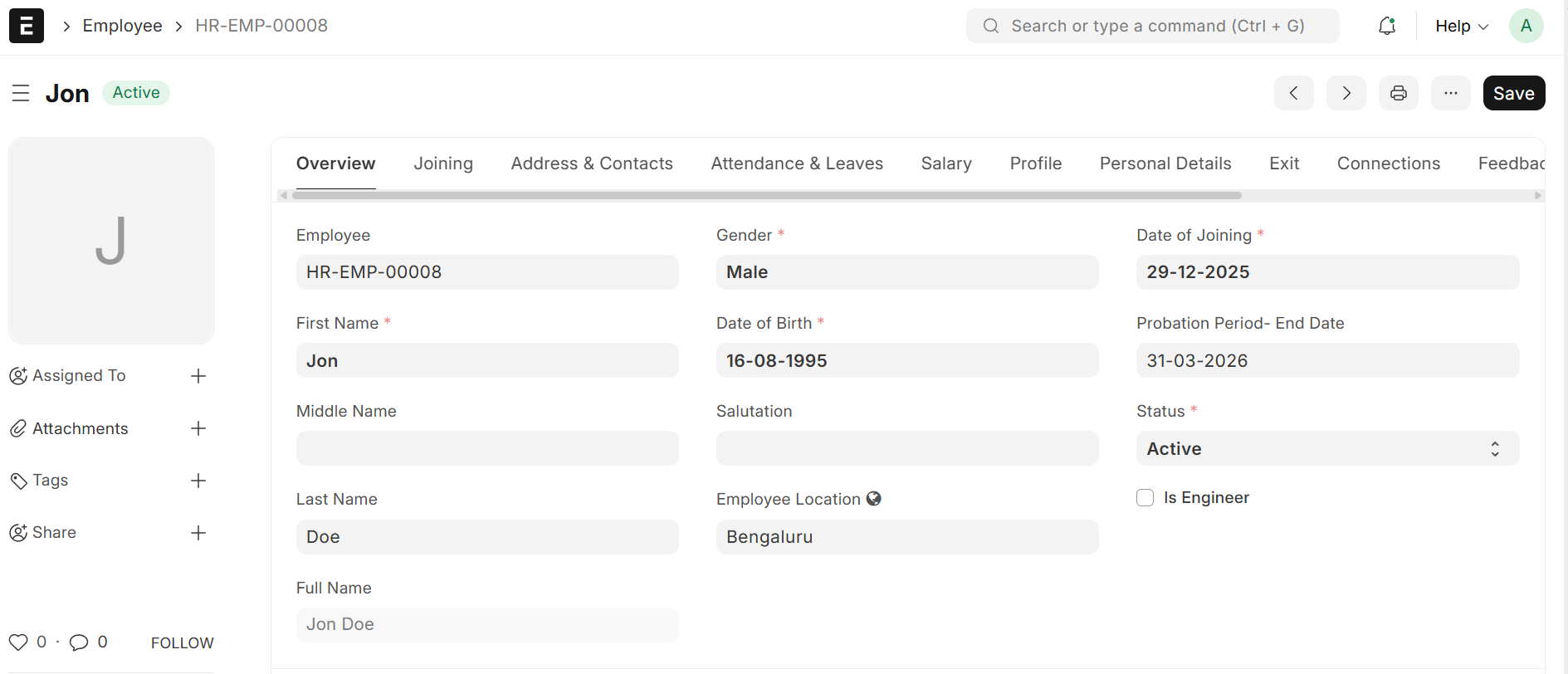The height and width of the screenshot is (674, 1568).
Task: Open the three-dots more actions menu
Action: coord(1450,93)
